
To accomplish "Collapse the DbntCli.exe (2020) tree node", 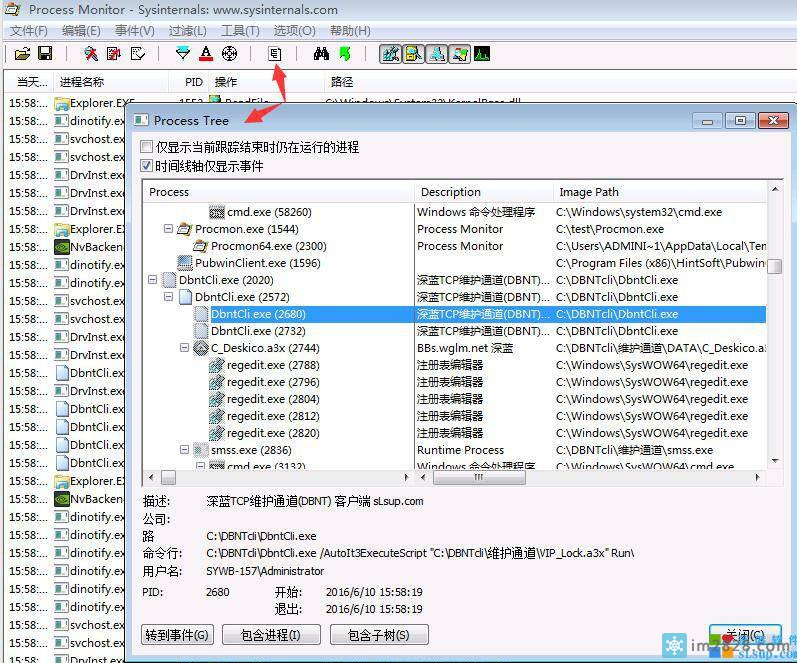I will 153,280.
